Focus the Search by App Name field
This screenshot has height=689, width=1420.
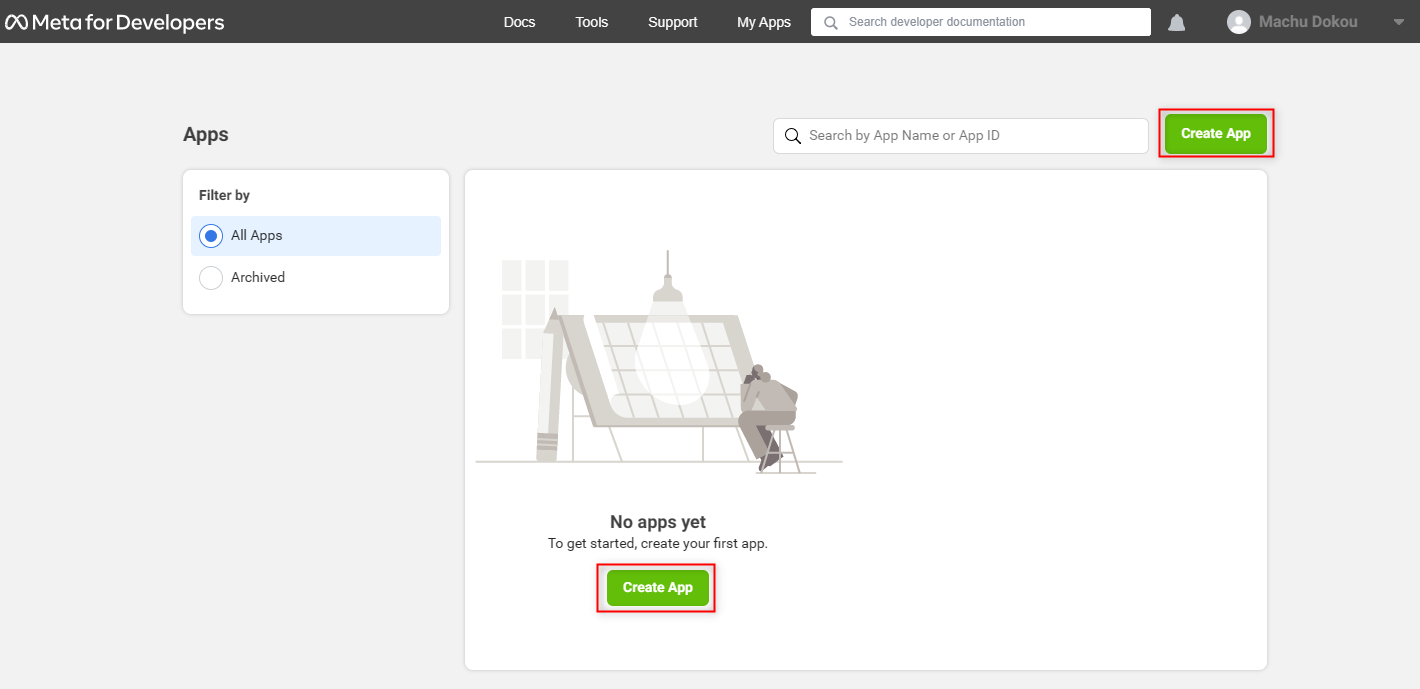[961, 136]
